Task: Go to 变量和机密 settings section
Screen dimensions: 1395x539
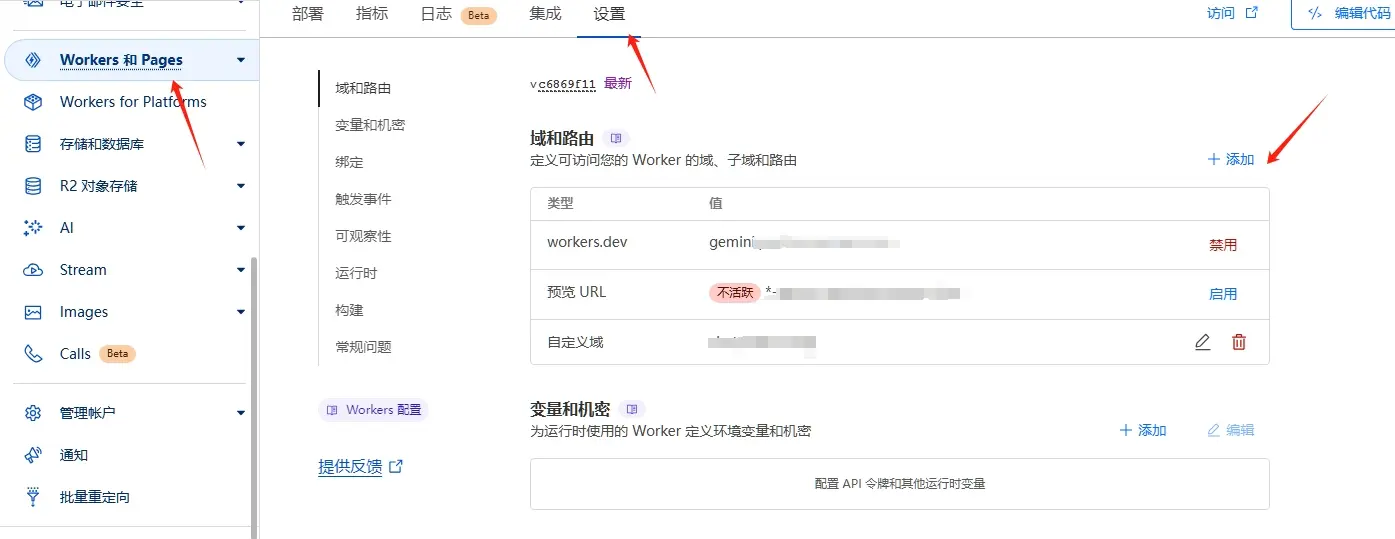Action: click(370, 125)
